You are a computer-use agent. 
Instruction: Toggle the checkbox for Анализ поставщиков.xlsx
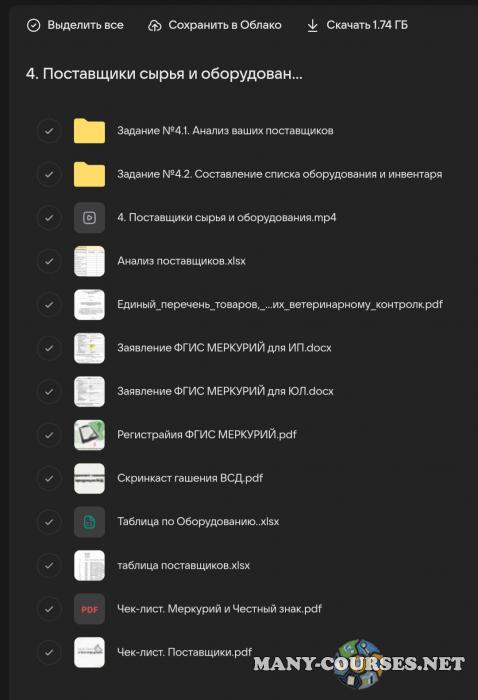pyautogui.click(x=49, y=261)
